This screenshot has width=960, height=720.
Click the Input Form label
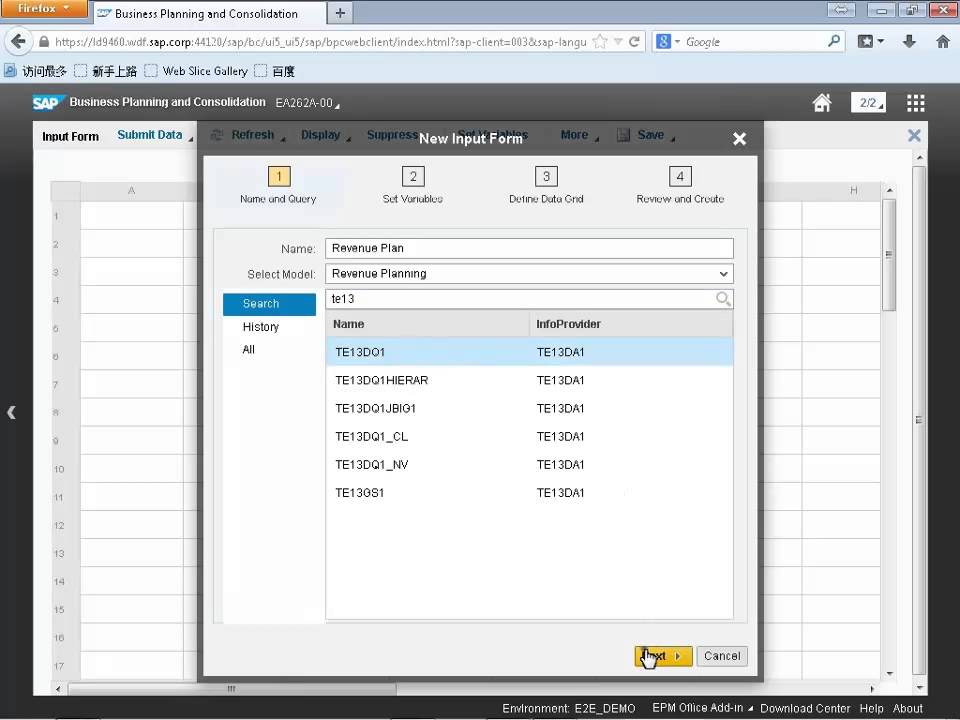coord(70,136)
